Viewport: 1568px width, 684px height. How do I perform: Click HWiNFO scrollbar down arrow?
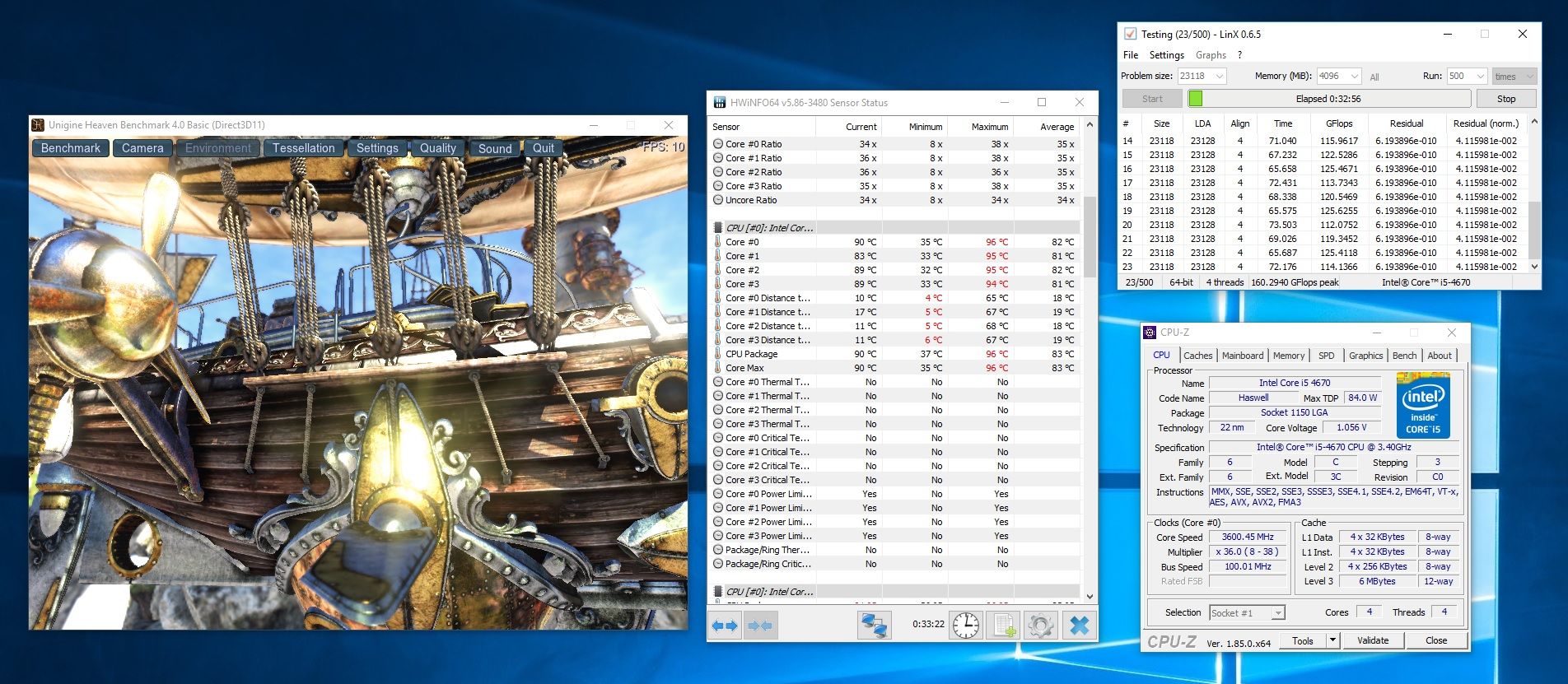click(1090, 597)
